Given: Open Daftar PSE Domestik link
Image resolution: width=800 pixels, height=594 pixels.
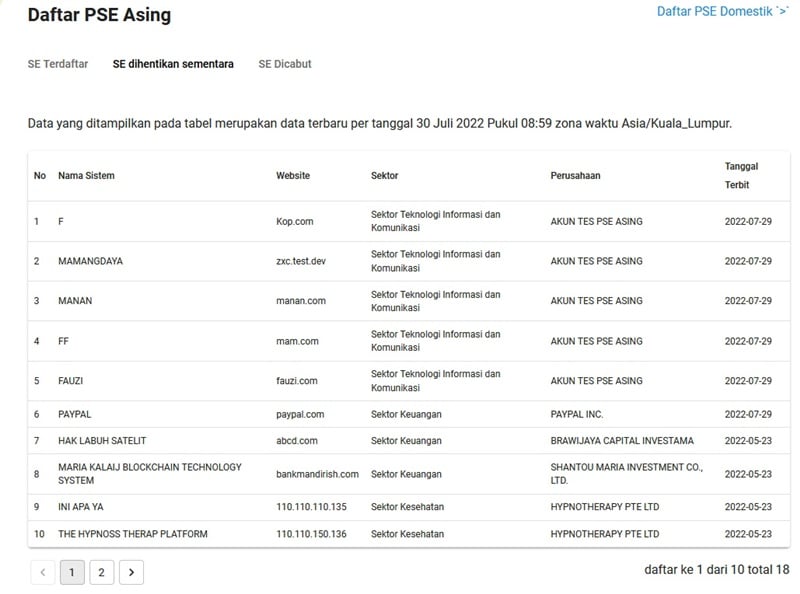Looking at the screenshot, I should pos(722,11).
